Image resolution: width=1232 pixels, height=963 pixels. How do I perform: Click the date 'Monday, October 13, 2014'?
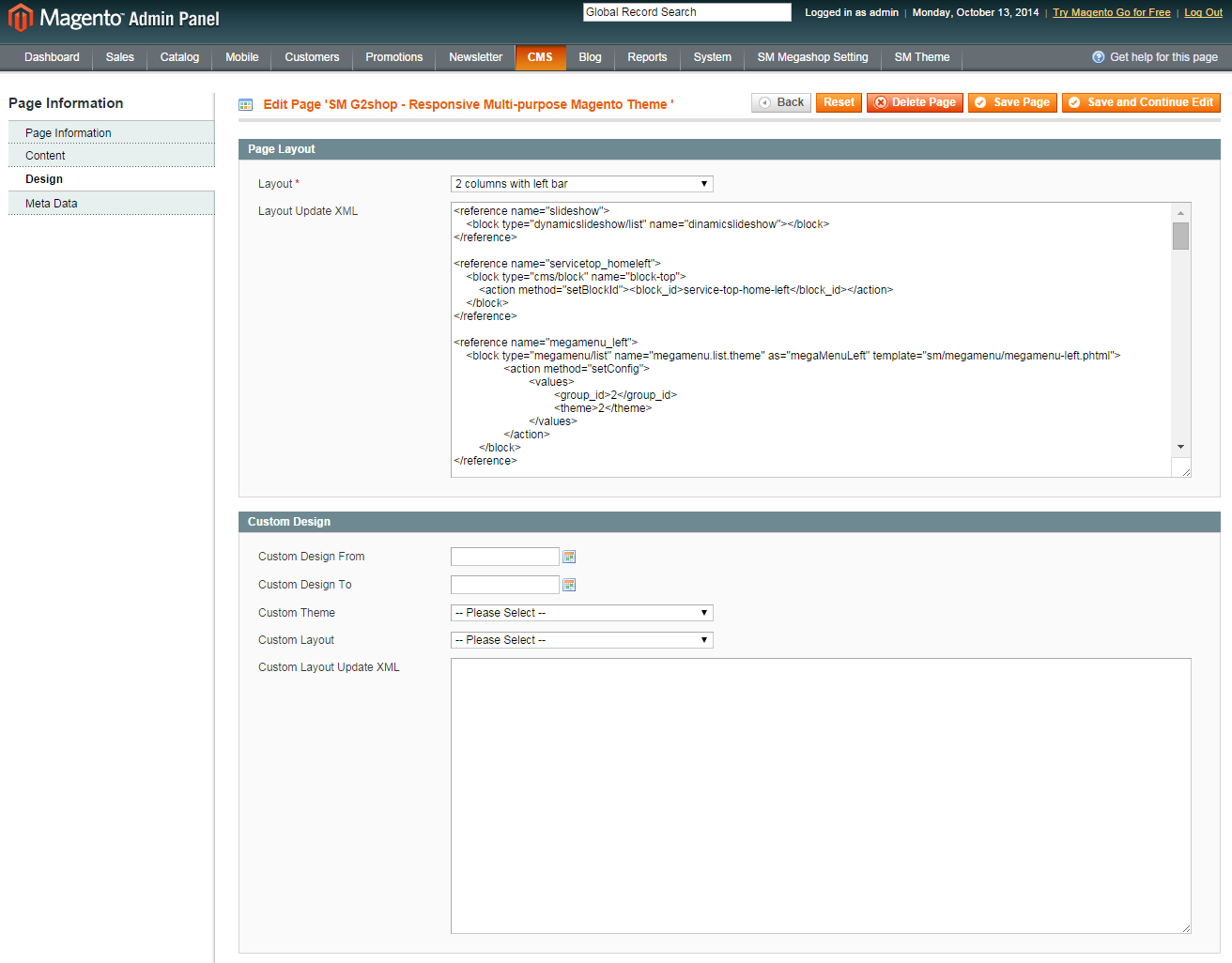pos(976,12)
